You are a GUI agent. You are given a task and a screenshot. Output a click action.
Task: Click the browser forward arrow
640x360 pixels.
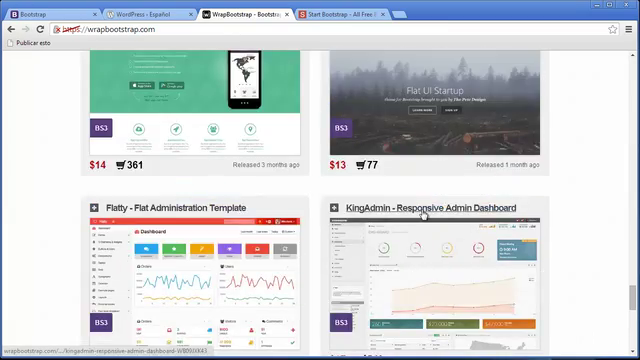pyautogui.click(x=26, y=29)
